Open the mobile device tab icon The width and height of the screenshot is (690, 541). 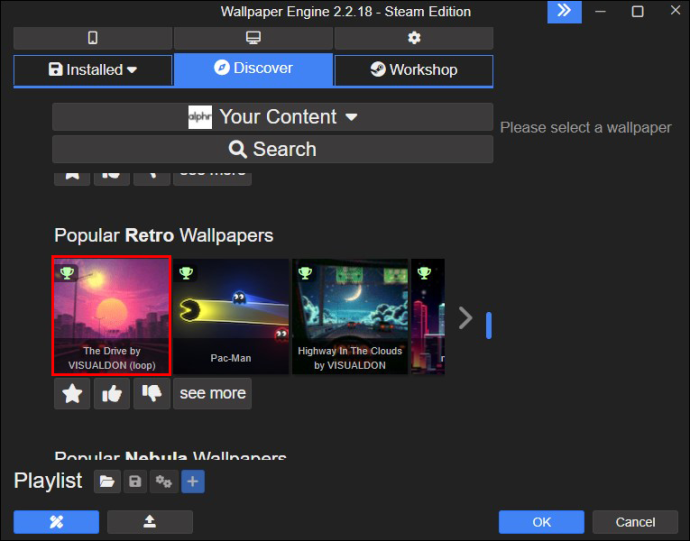click(x=92, y=38)
